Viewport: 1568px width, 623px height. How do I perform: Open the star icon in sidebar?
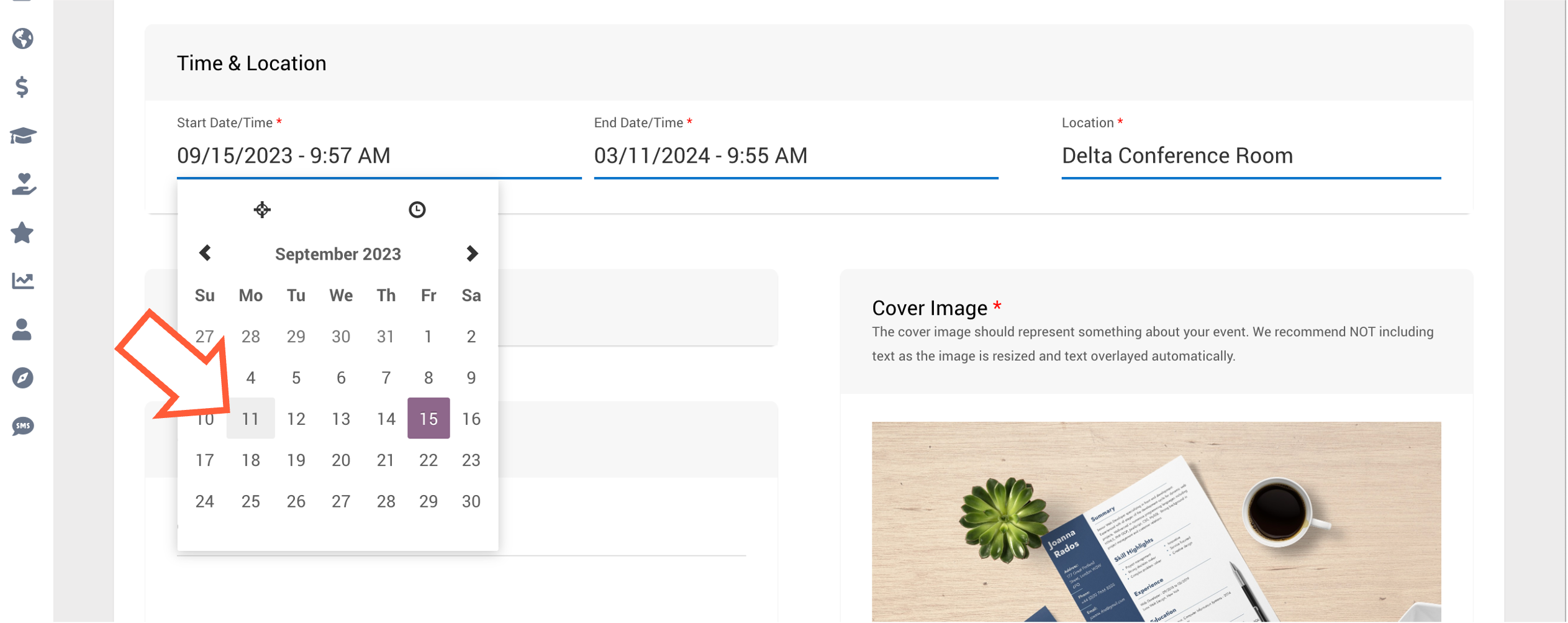click(x=22, y=233)
